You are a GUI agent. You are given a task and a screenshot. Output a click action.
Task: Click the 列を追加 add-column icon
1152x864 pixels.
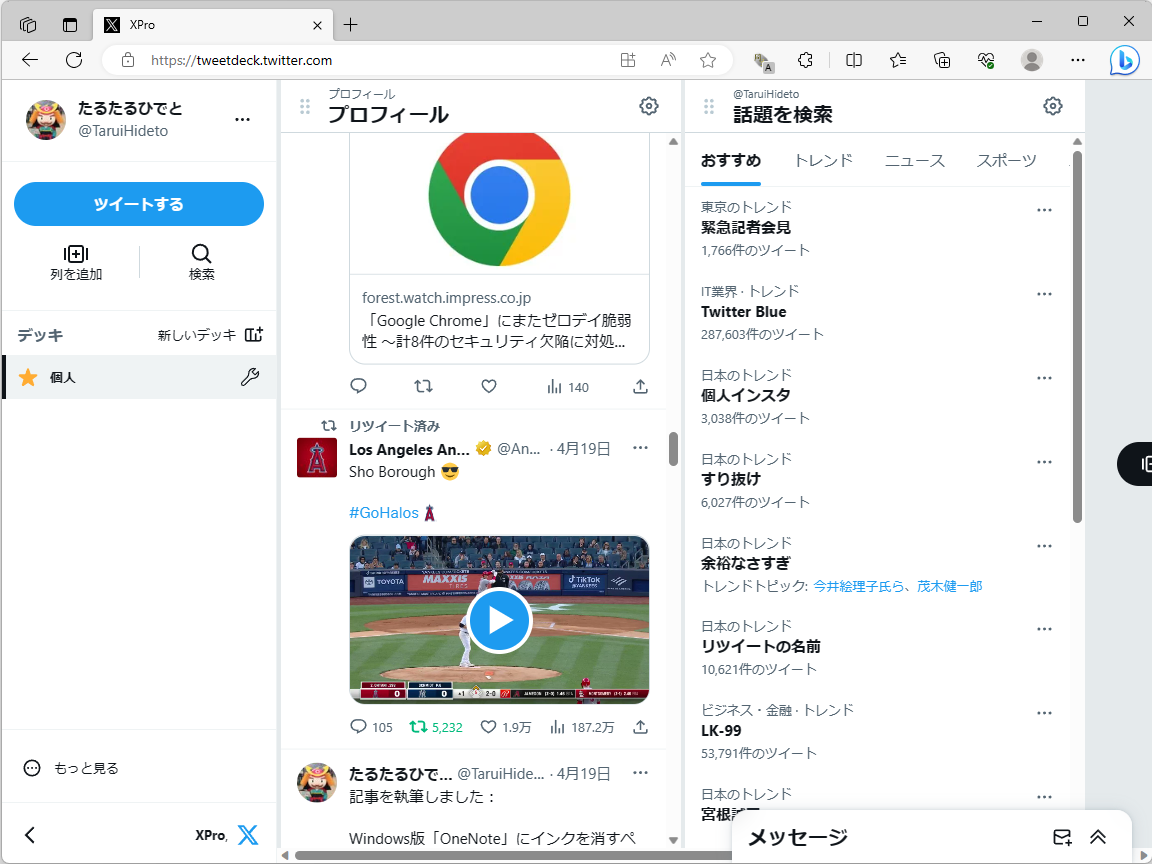[76, 254]
